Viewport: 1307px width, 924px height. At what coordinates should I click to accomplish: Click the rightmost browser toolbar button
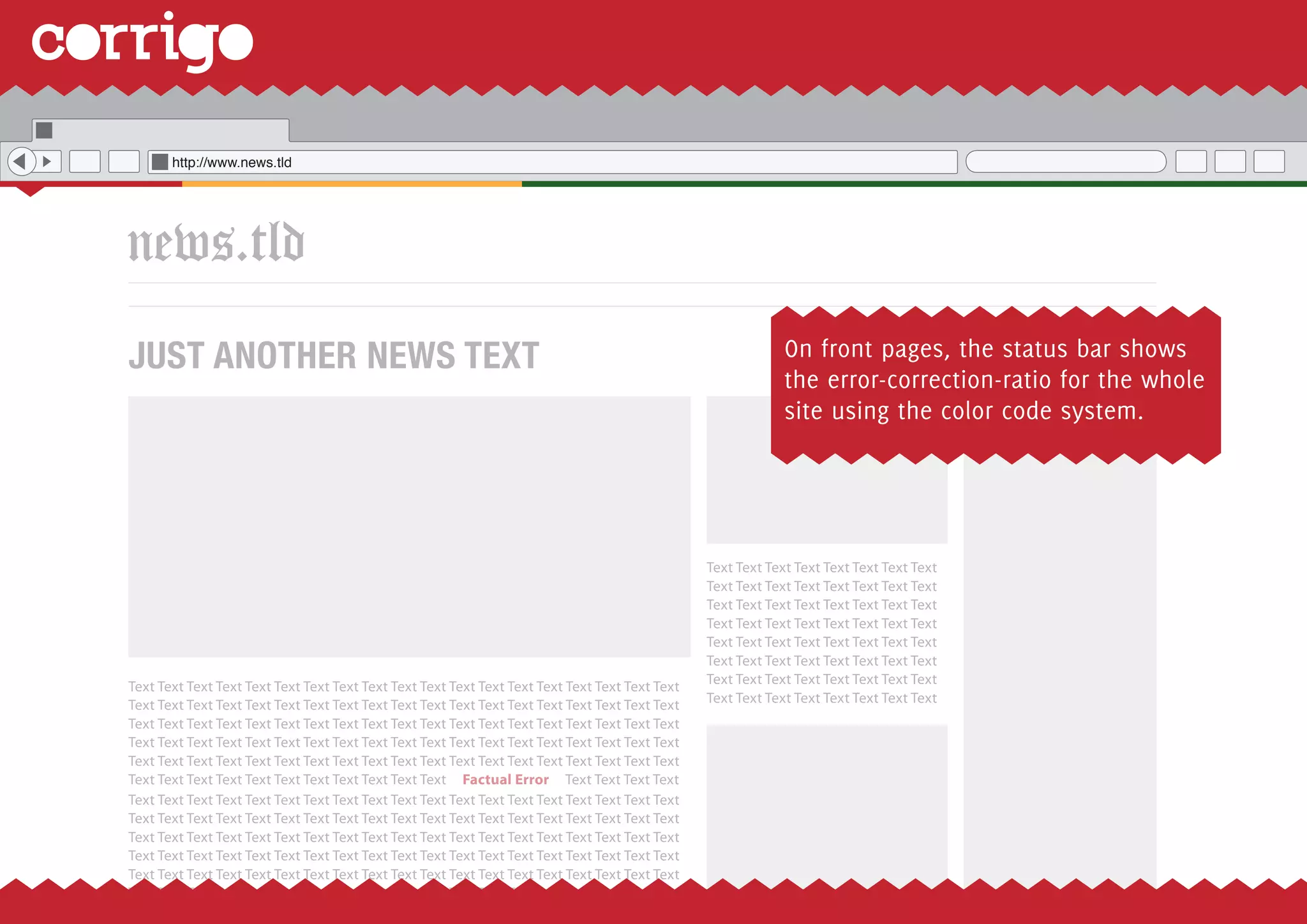click(x=1269, y=161)
